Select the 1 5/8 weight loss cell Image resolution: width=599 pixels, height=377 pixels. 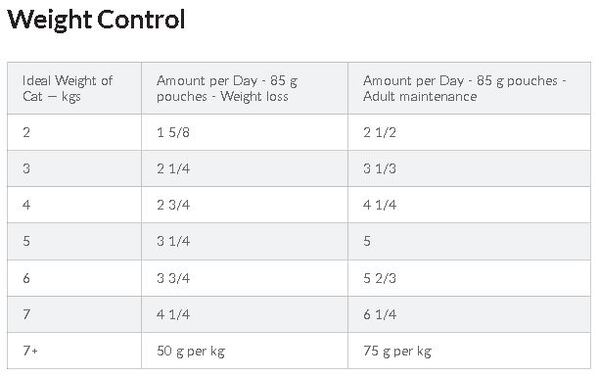tap(245, 132)
